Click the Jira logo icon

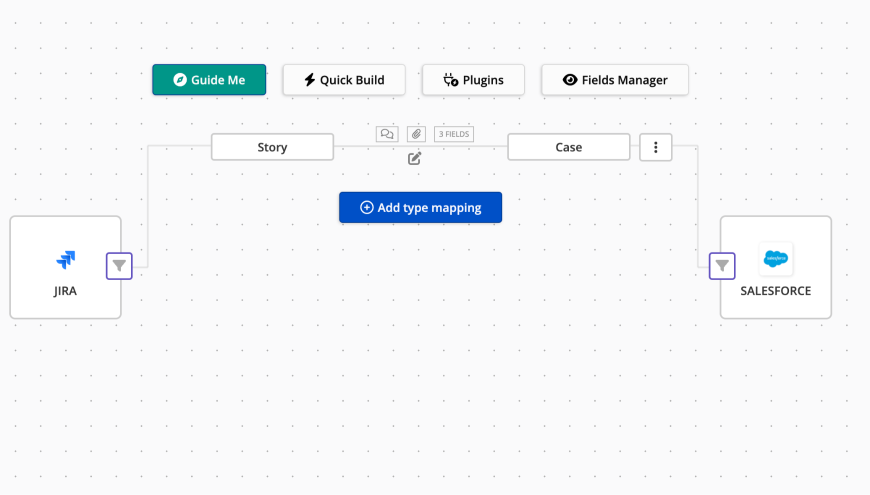pyautogui.click(x=65, y=260)
